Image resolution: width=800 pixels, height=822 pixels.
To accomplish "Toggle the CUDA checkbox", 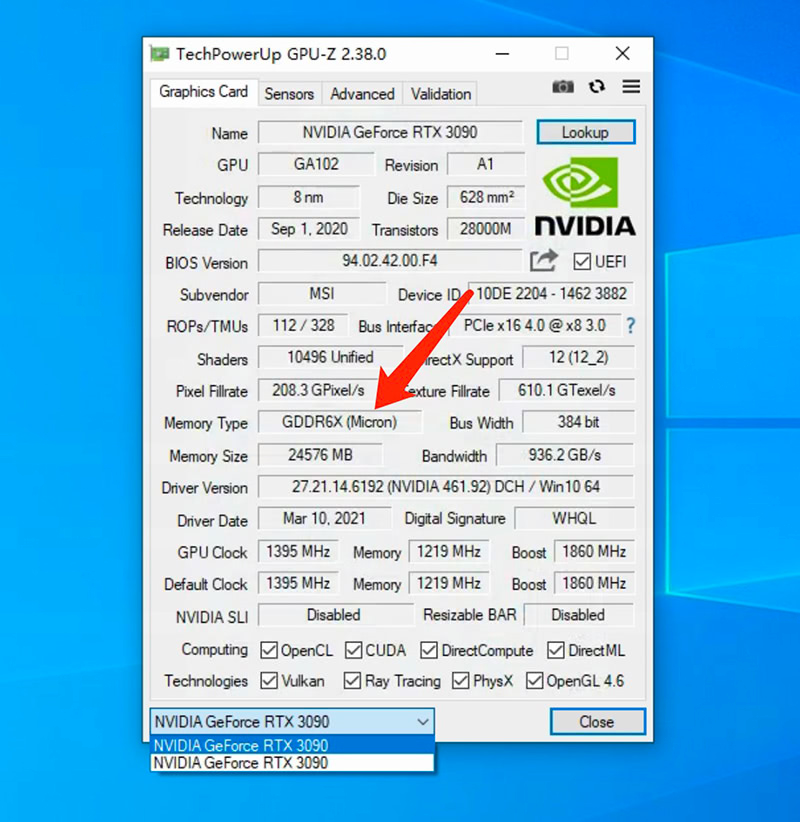I will (x=353, y=651).
